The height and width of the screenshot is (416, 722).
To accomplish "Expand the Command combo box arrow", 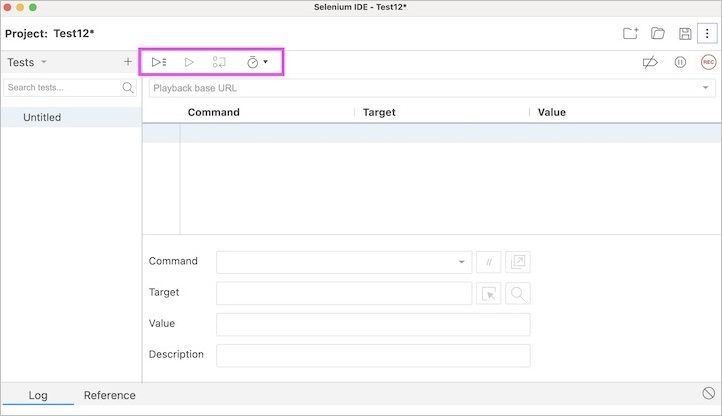I will point(462,262).
